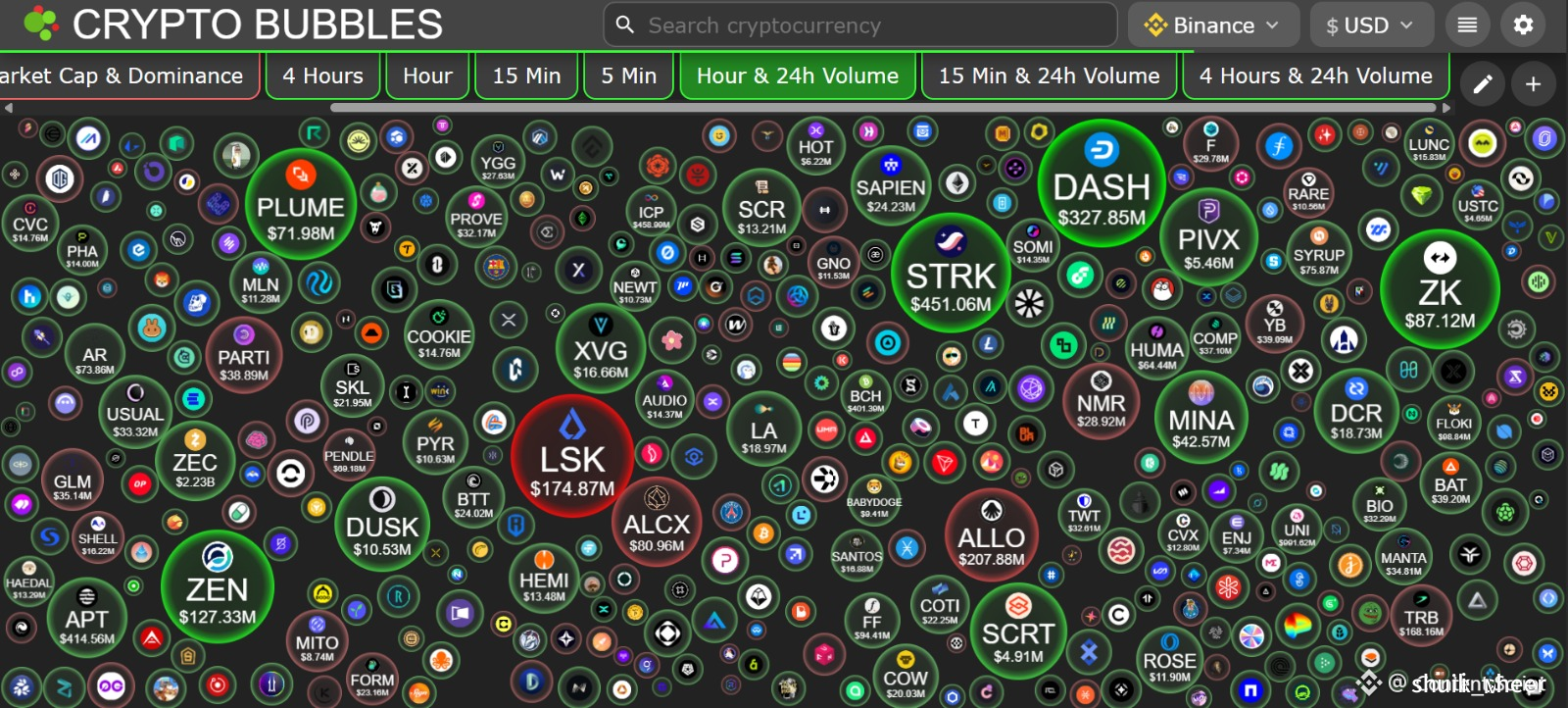This screenshot has height=708, width=1568.
Task: Open the COW bubble
Action: pyautogui.click(x=906, y=676)
